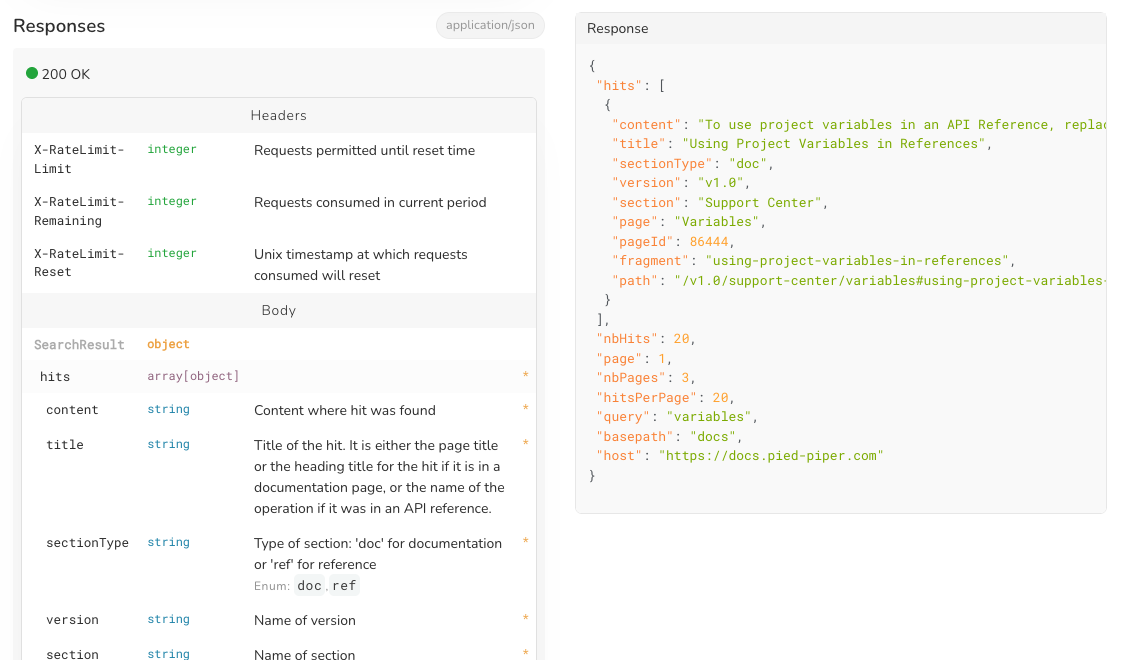1122x660 pixels.
Task: Click the sectionType field name
Action: point(87,543)
